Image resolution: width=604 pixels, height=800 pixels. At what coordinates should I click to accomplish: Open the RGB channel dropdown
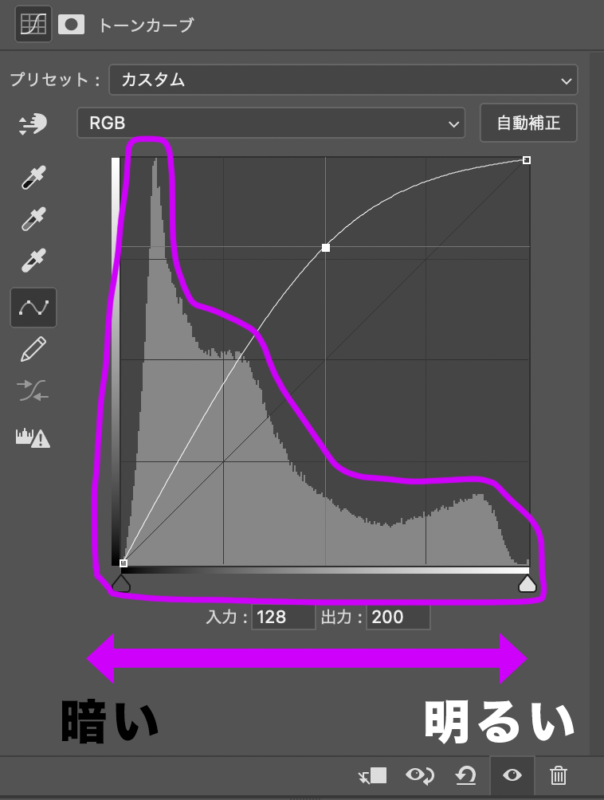271,123
